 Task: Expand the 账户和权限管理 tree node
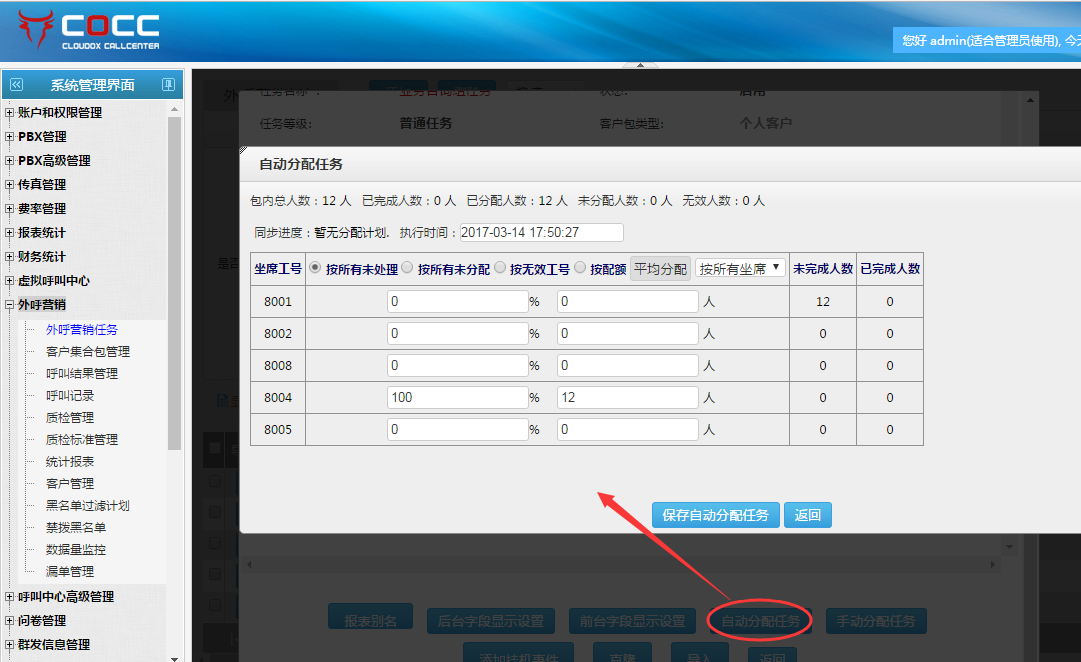tap(10, 113)
